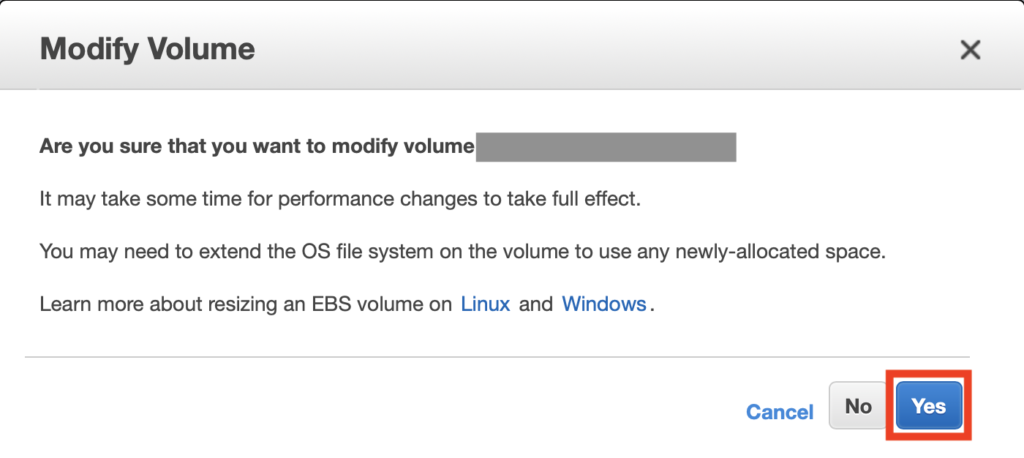Click the redacted gray volume ID box
The height and width of the screenshot is (458, 1024).
(606, 147)
